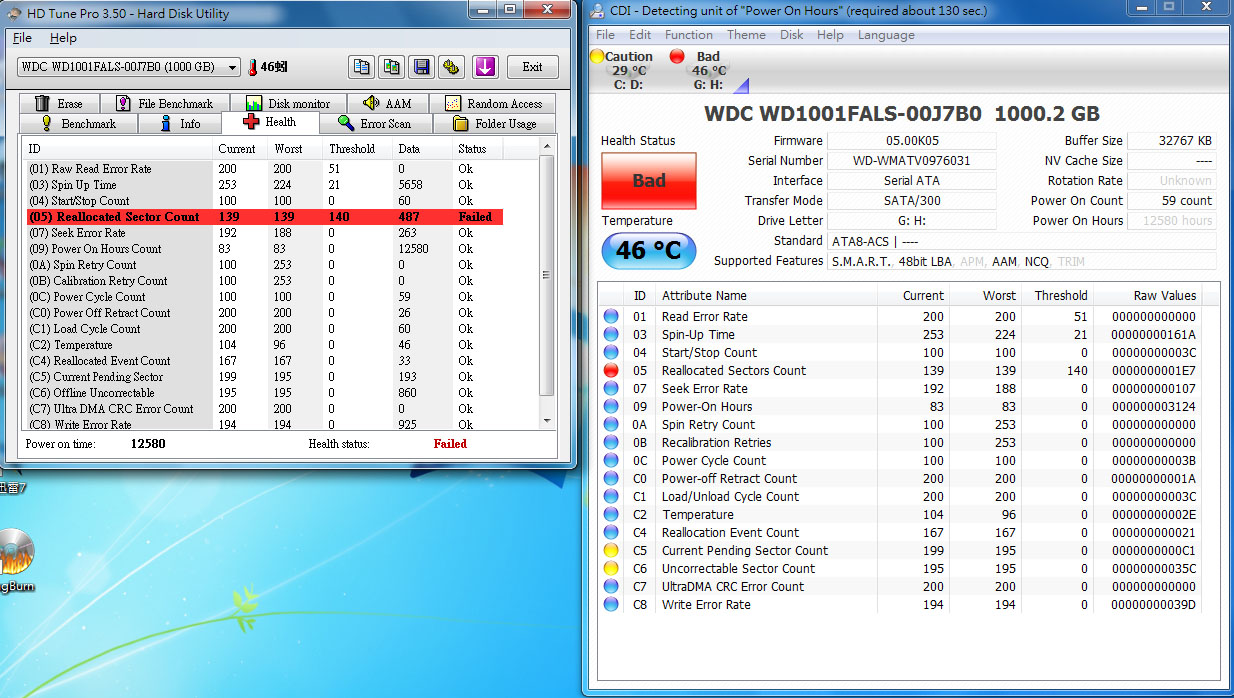Screen dimensions: 1234x698
Task: Click HD Tune copy text to clipboard icon
Action: 361,67
